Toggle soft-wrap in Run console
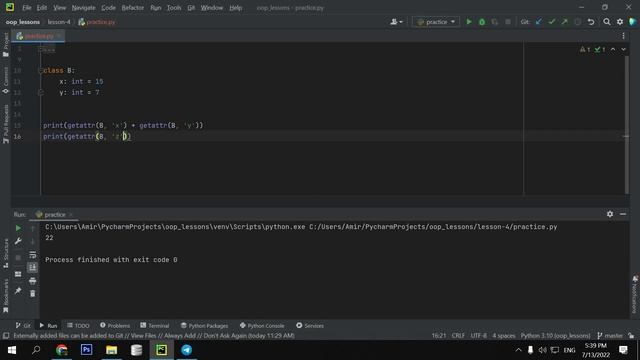The width and height of the screenshot is (640, 360). (33, 255)
